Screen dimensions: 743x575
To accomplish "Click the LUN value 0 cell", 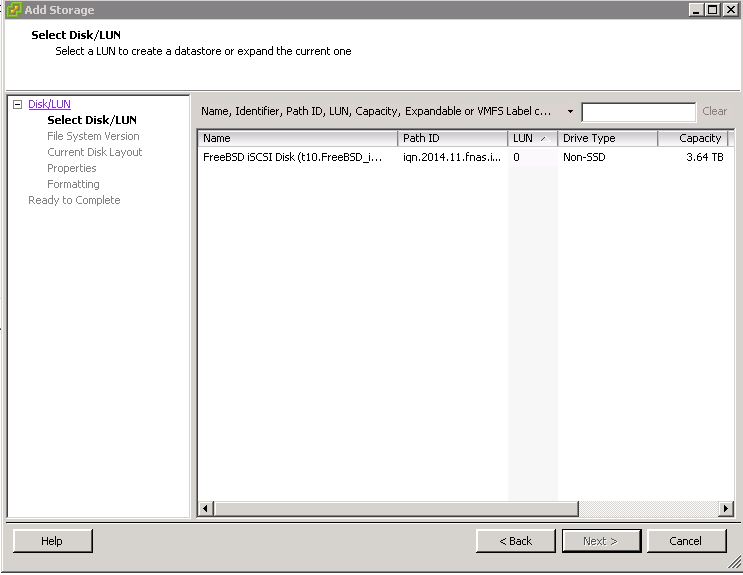I will (x=516, y=157).
